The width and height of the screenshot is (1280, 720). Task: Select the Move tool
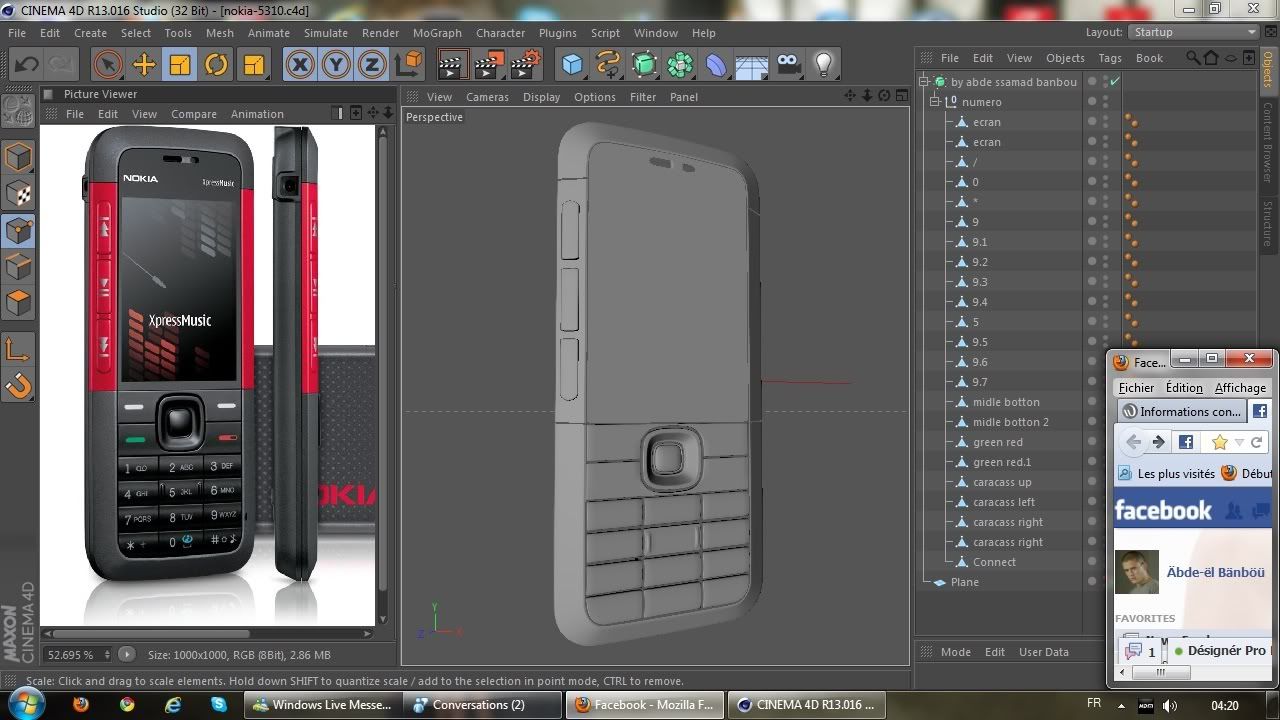[144, 65]
